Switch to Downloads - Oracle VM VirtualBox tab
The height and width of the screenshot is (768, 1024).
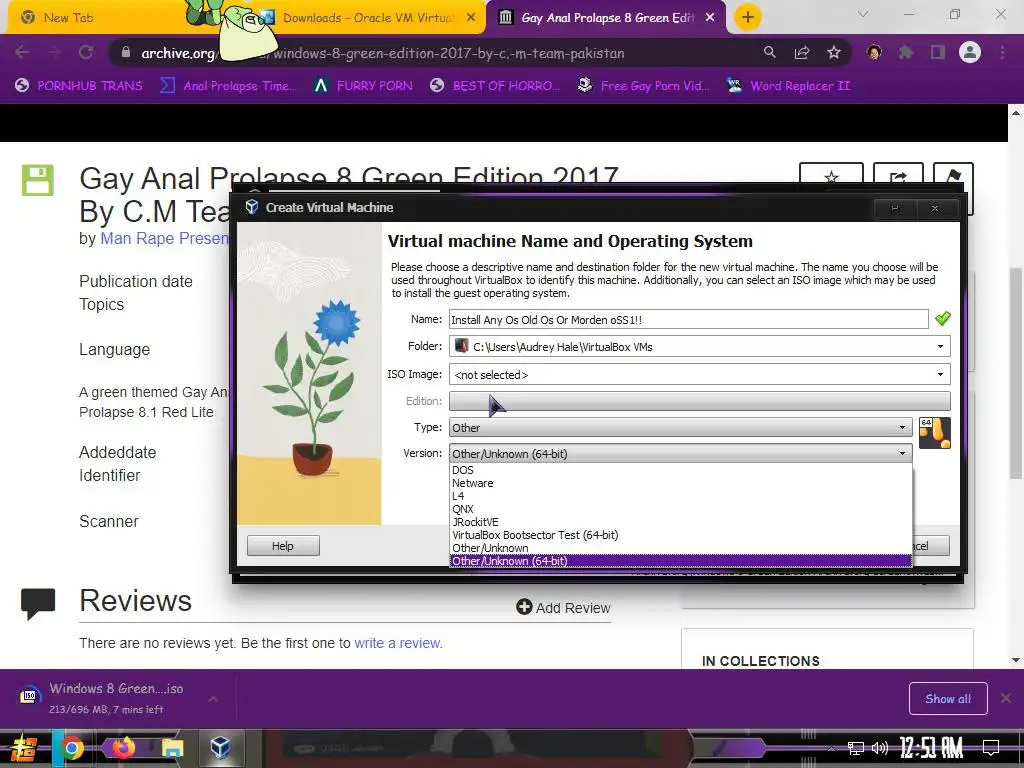click(368, 18)
